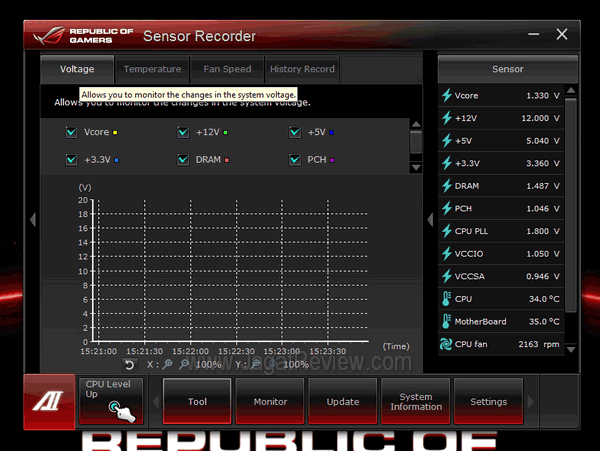Click the CPU 34.0 °C reading
This screenshot has height=451, width=600.
click(544, 299)
